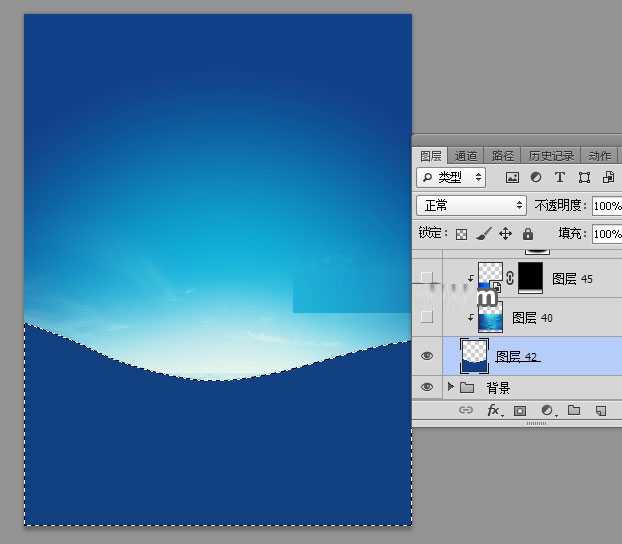Open the 正常 blend mode dropdown
Screen dimensions: 622x544
471,205
